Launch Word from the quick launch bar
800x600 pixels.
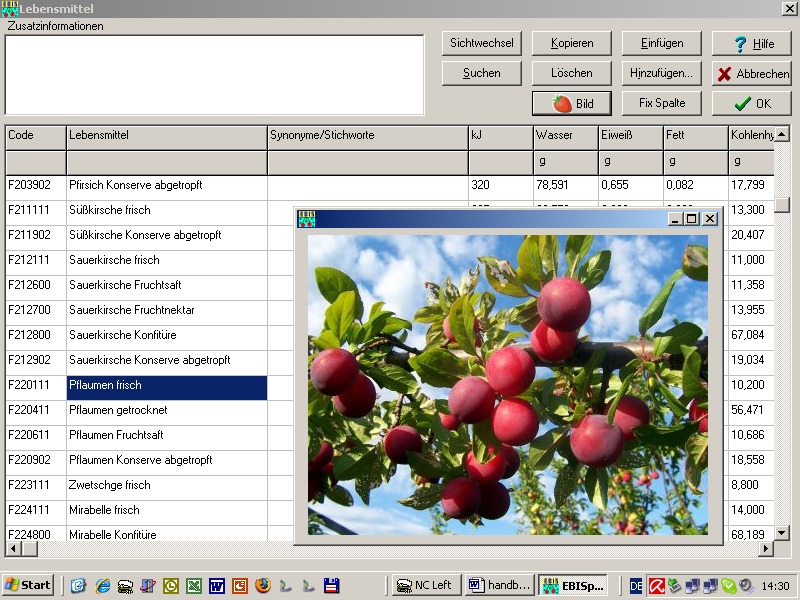pyautogui.click(x=217, y=585)
